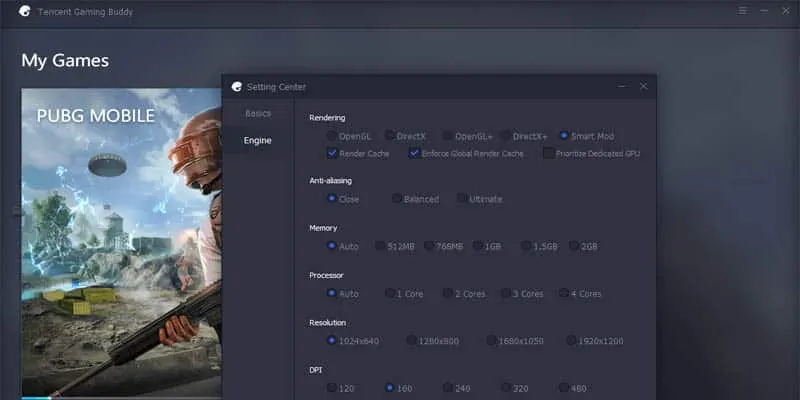Click the Memory section label
The width and height of the screenshot is (800, 400).
(x=323, y=228)
